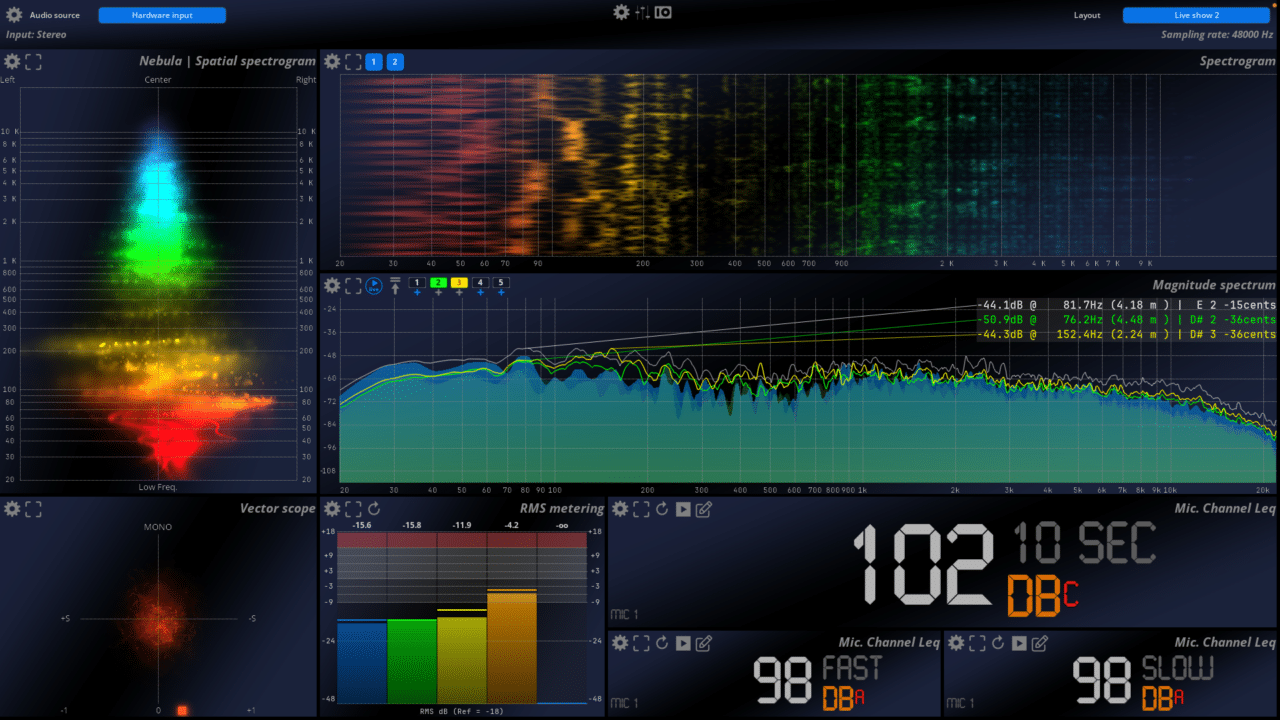Toggle the green curve slot 2 in Magnitude spectrum
The height and width of the screenshot is (720, 1280).
pyautogui.click(x=438, y=283)
